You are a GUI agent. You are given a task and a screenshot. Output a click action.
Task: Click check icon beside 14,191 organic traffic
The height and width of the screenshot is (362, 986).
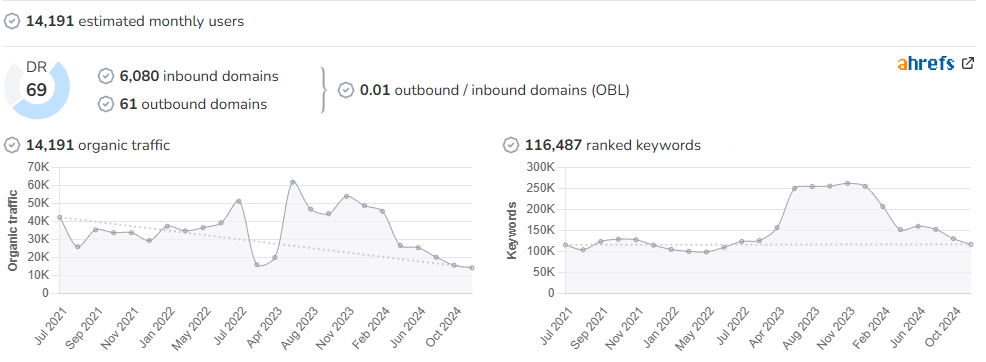[12, 145]
